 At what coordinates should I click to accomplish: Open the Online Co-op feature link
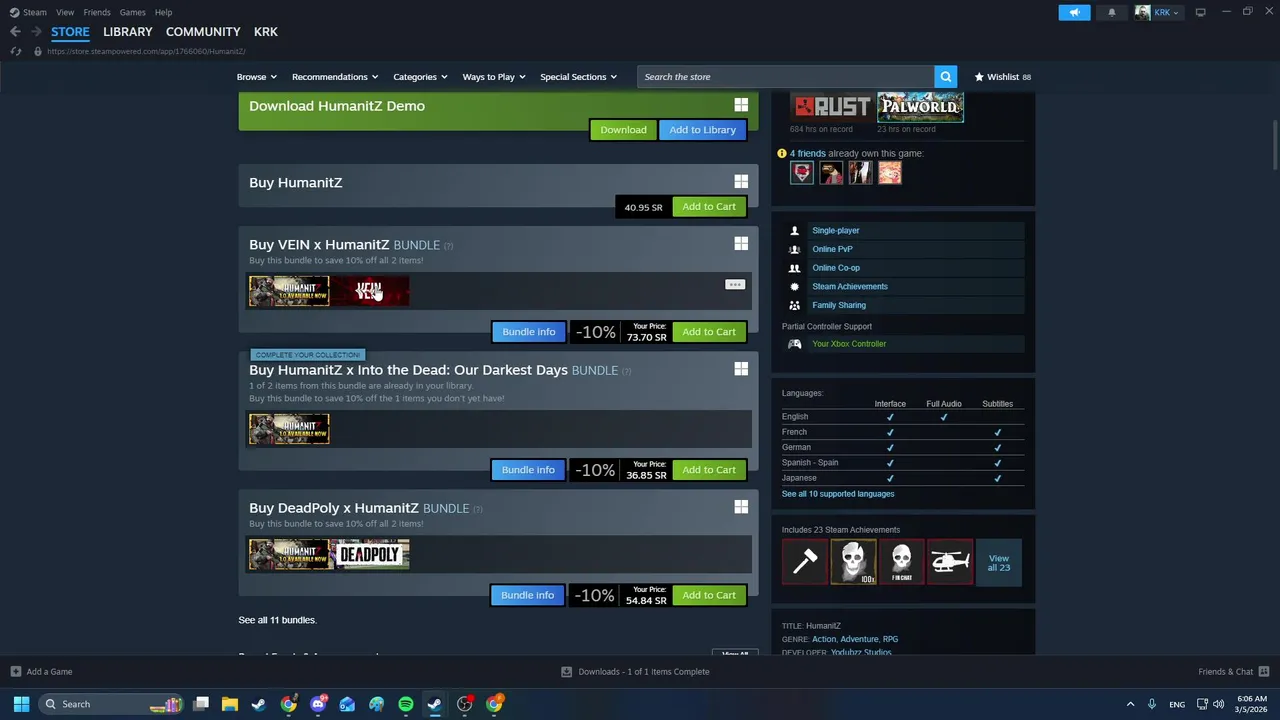(836, 268)
